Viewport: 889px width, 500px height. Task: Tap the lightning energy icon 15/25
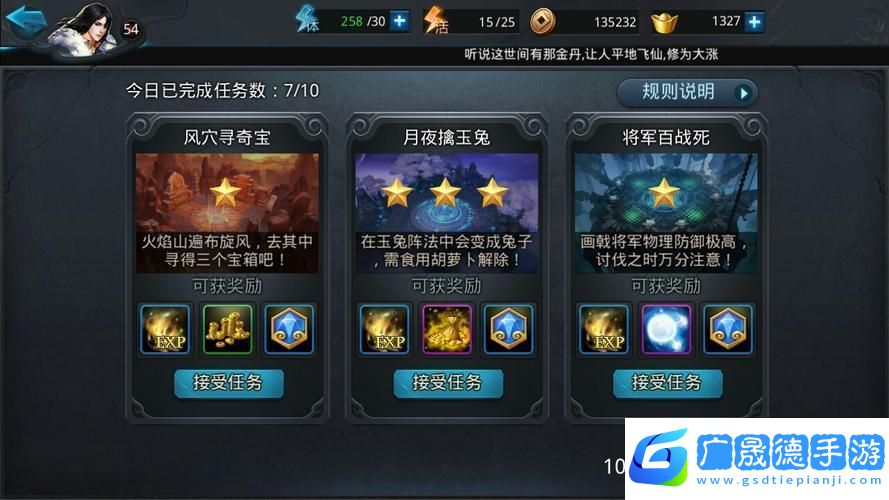(x=436, y=20)
